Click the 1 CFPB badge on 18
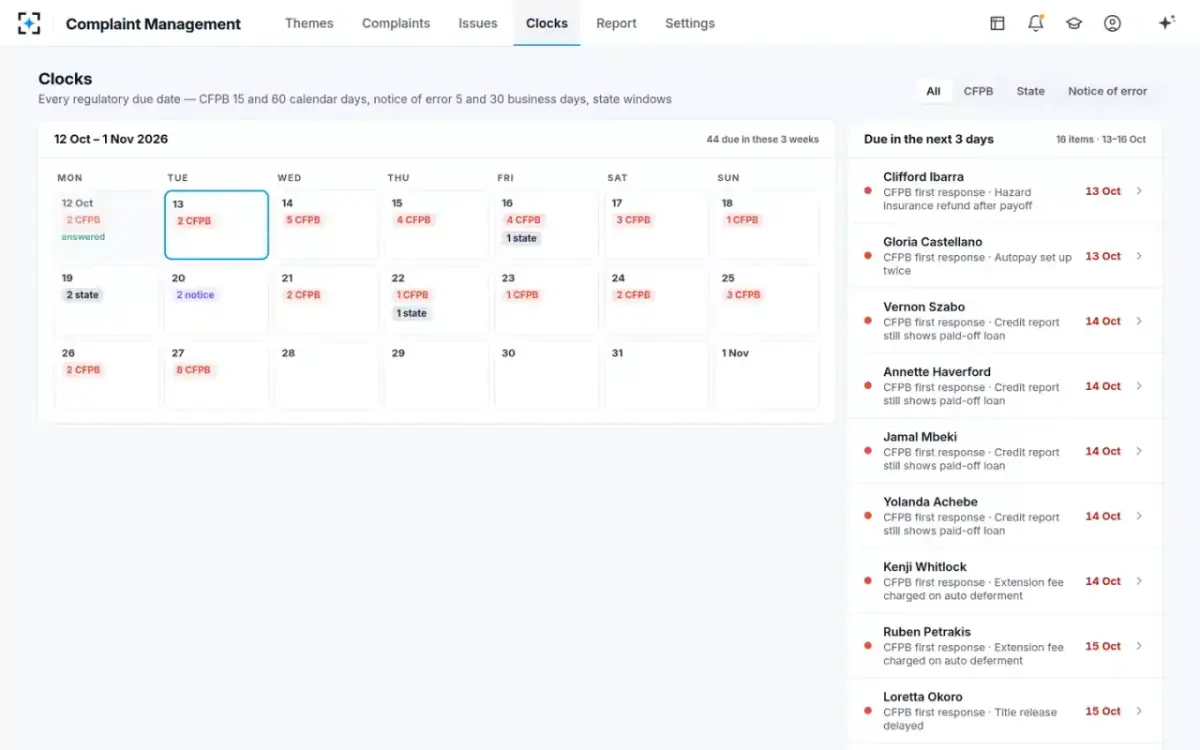Viewport: 1200px width, 750px height. (742, 220)
